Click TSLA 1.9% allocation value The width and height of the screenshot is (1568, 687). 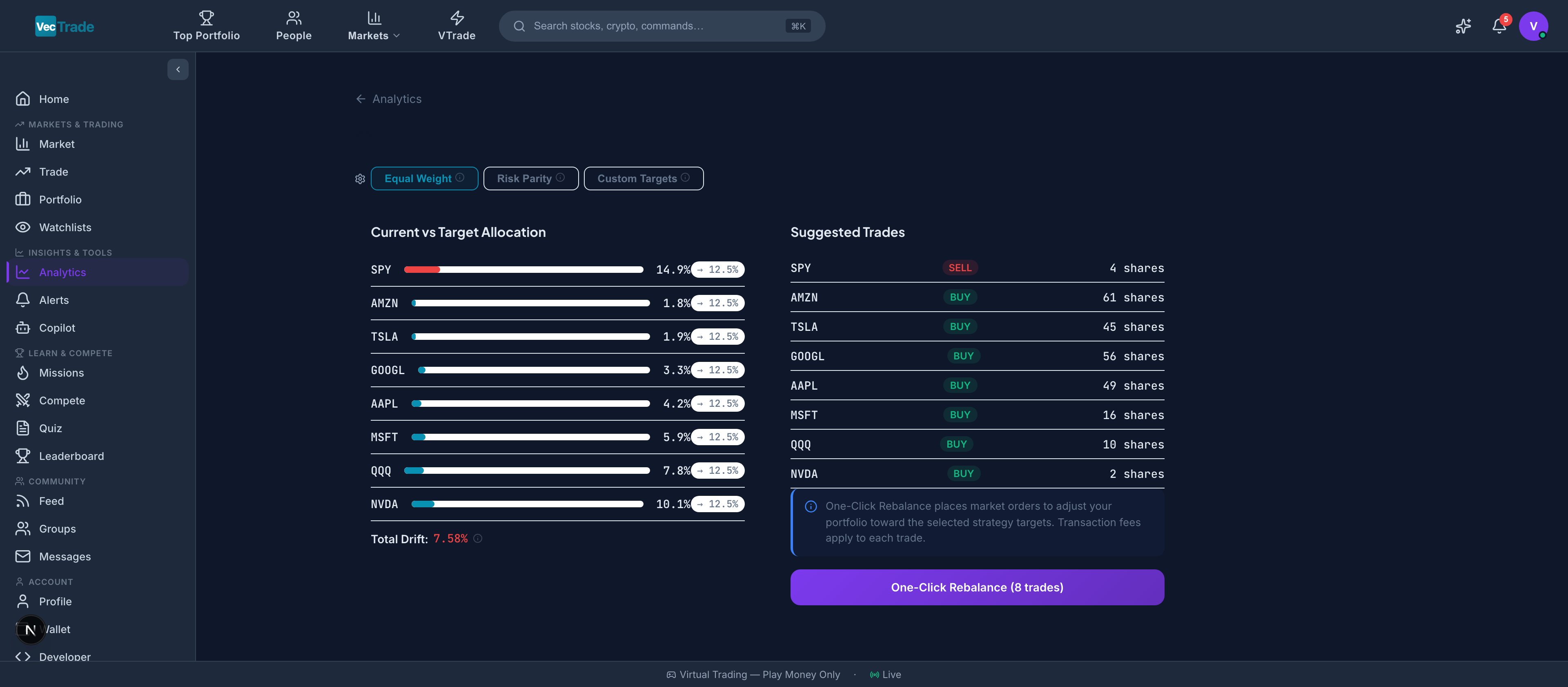(x=676, y=336)
